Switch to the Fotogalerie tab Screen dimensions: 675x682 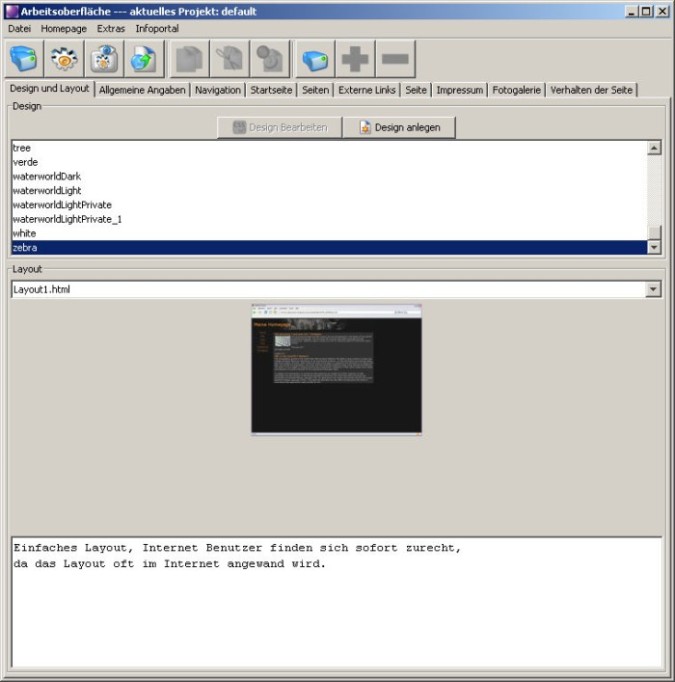pos(516,90)
